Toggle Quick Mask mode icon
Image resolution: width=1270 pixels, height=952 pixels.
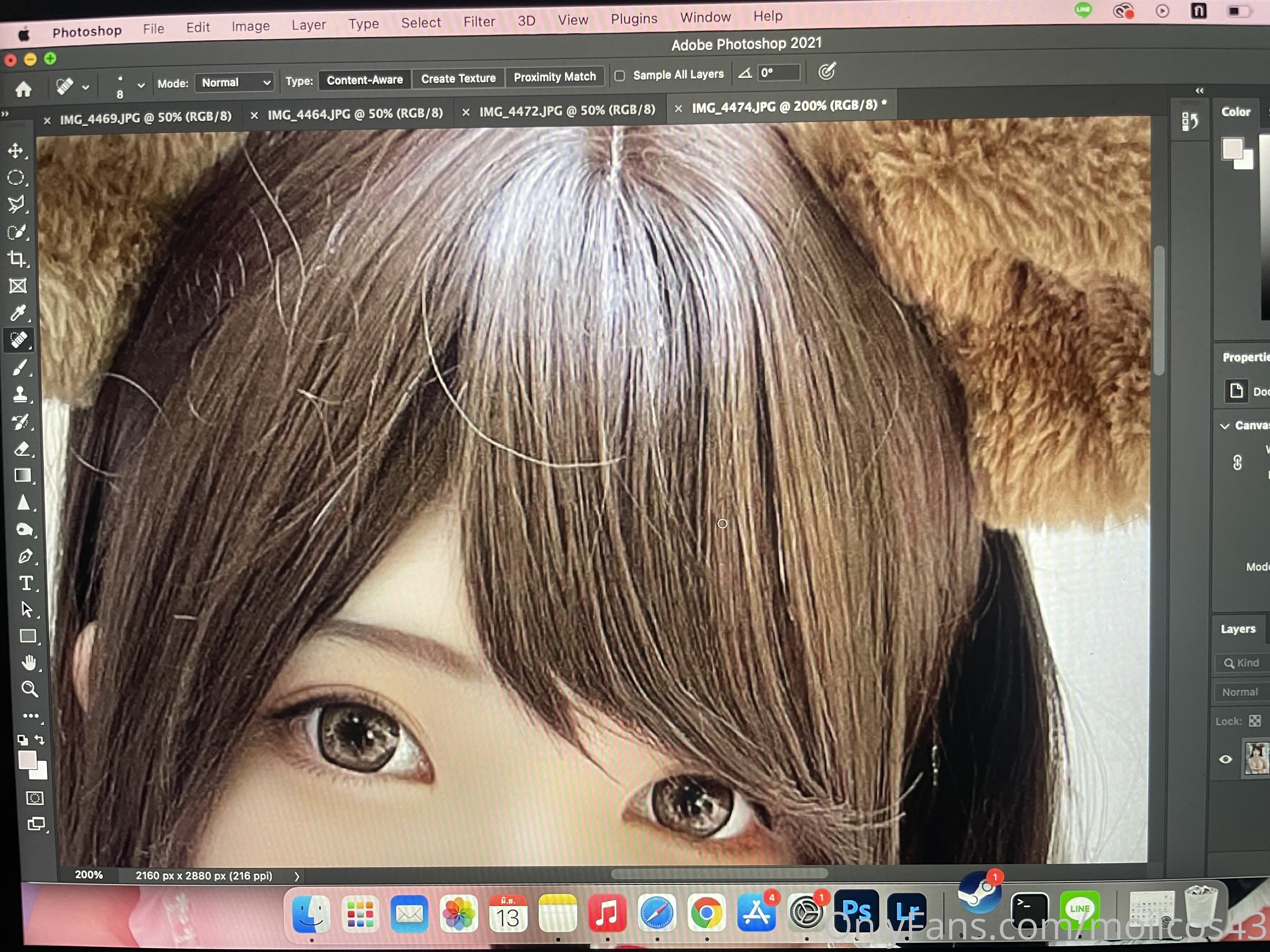pyautogui.click(x=34, y=798)
